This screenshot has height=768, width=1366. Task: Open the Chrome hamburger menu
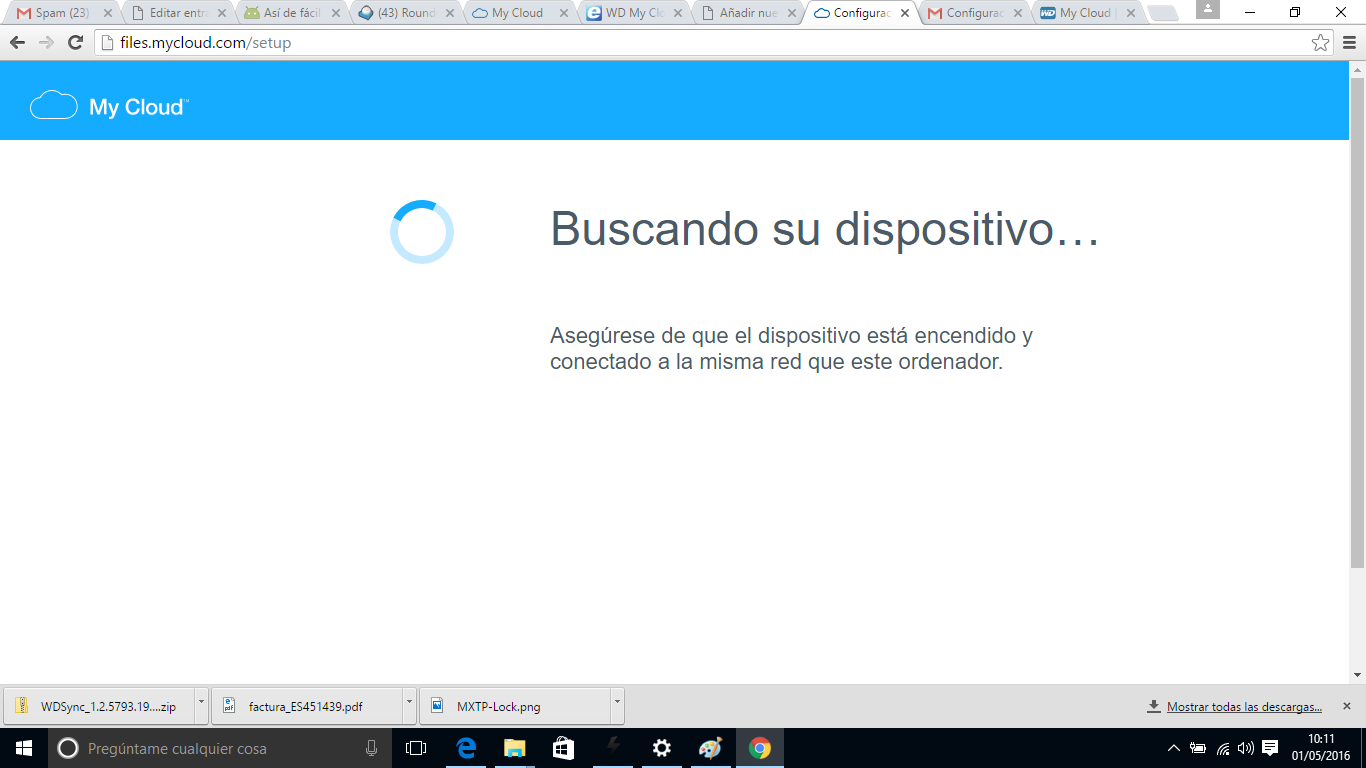(x=1349, y=43)
